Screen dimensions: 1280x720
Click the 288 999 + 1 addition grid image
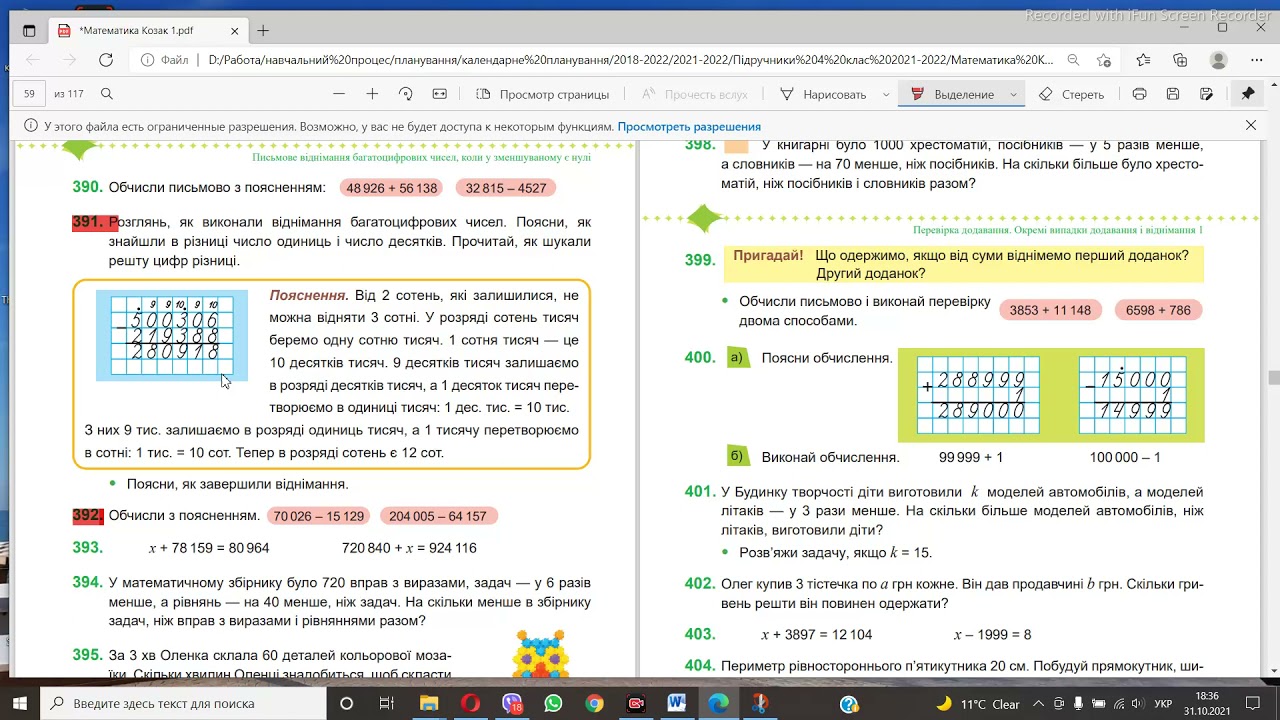(x=978, y=395)
